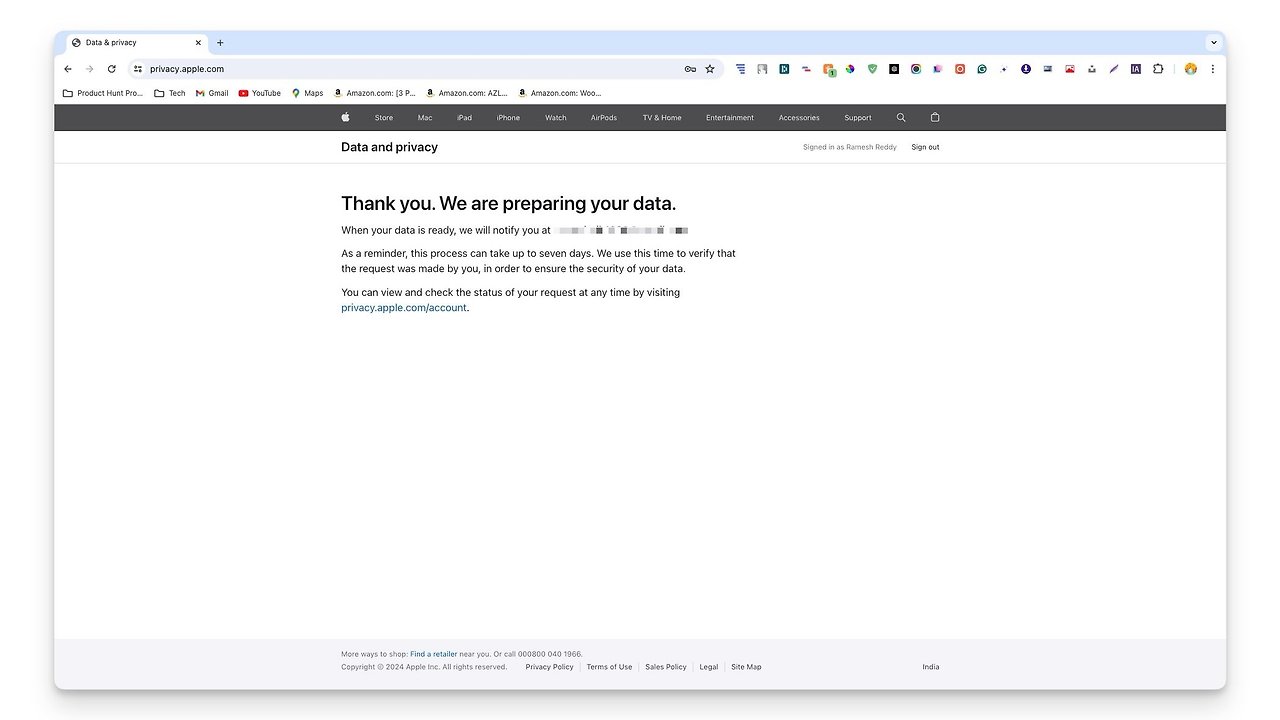This screenshot has height=720, width=1280.
Task: Open the Legal footer link
Action: point(709,667)
